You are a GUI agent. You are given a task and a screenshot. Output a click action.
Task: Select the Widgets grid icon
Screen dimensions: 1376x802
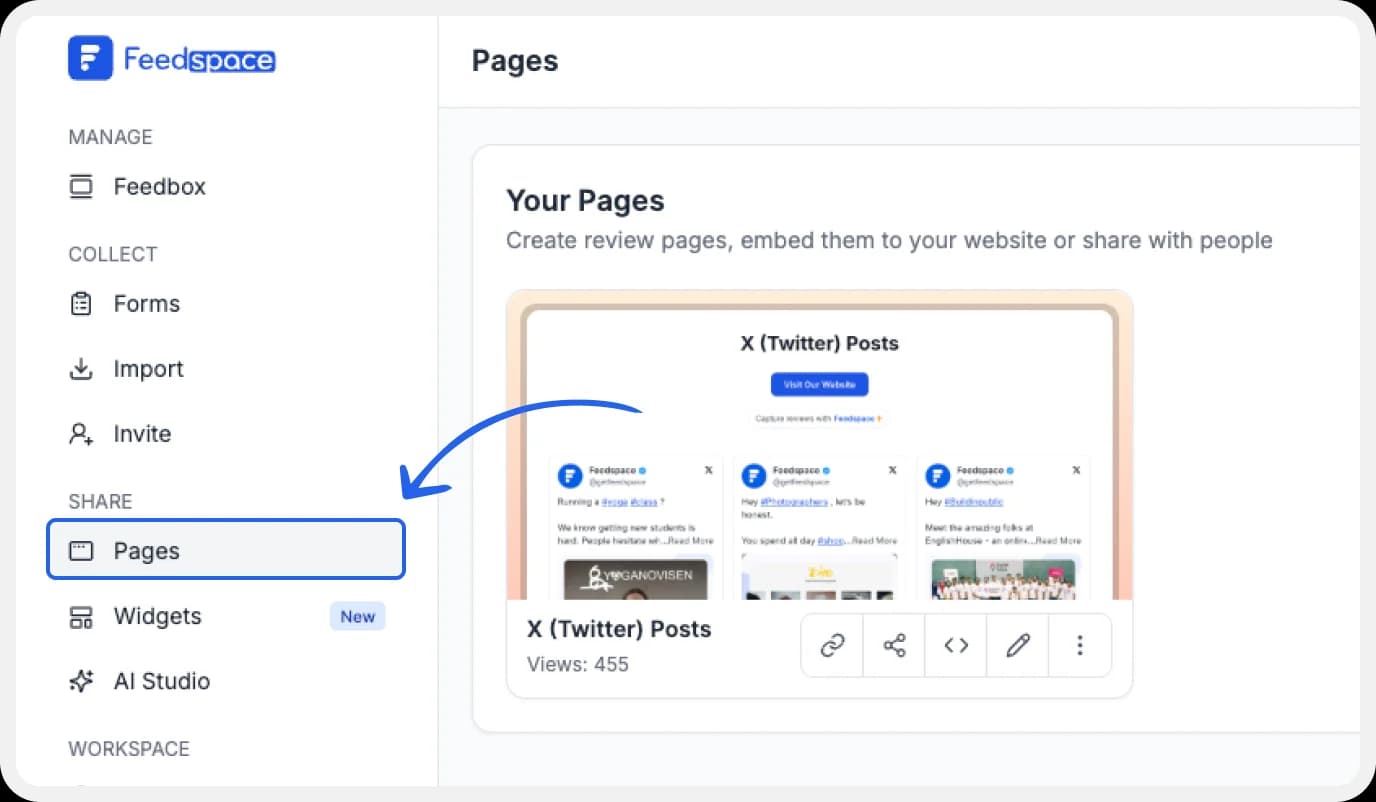[x=80, y=616]
